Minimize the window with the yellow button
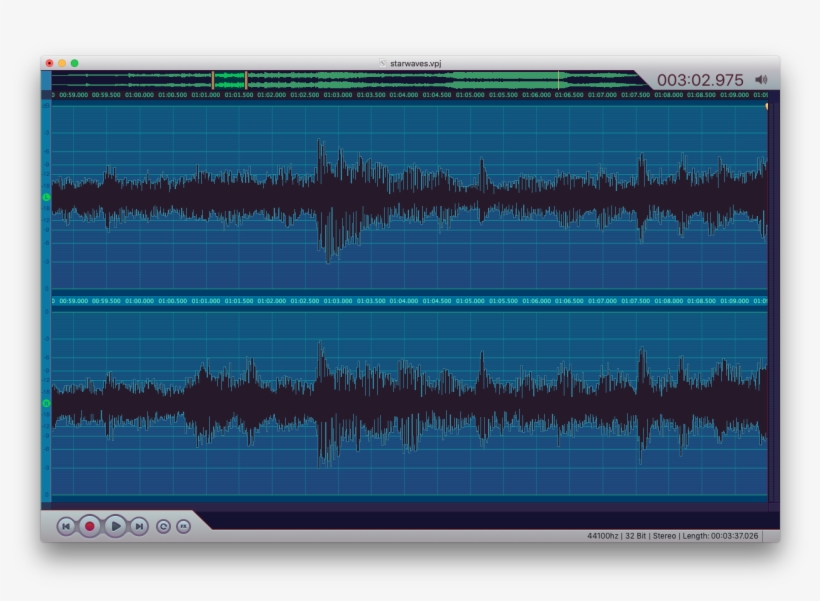This screenshot has height=601, width=820. click(x=62, y=63)
